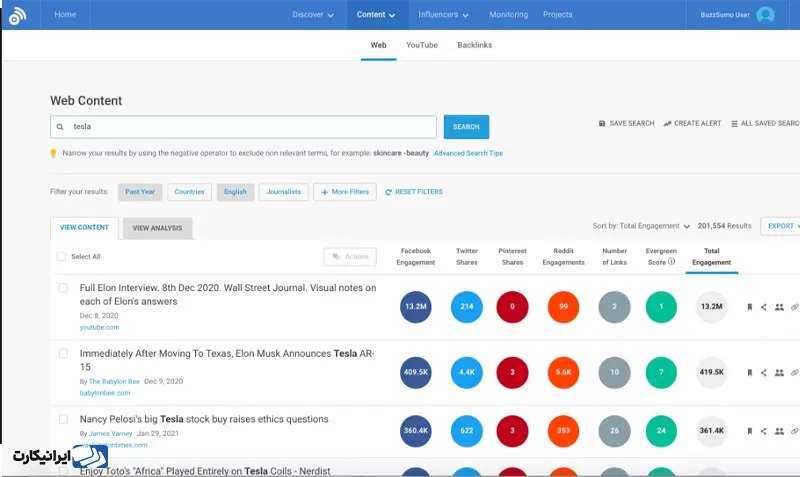The image size is (800, 477).
Task: Click the BuzzSumo logo icon
Action: point(17,16)
